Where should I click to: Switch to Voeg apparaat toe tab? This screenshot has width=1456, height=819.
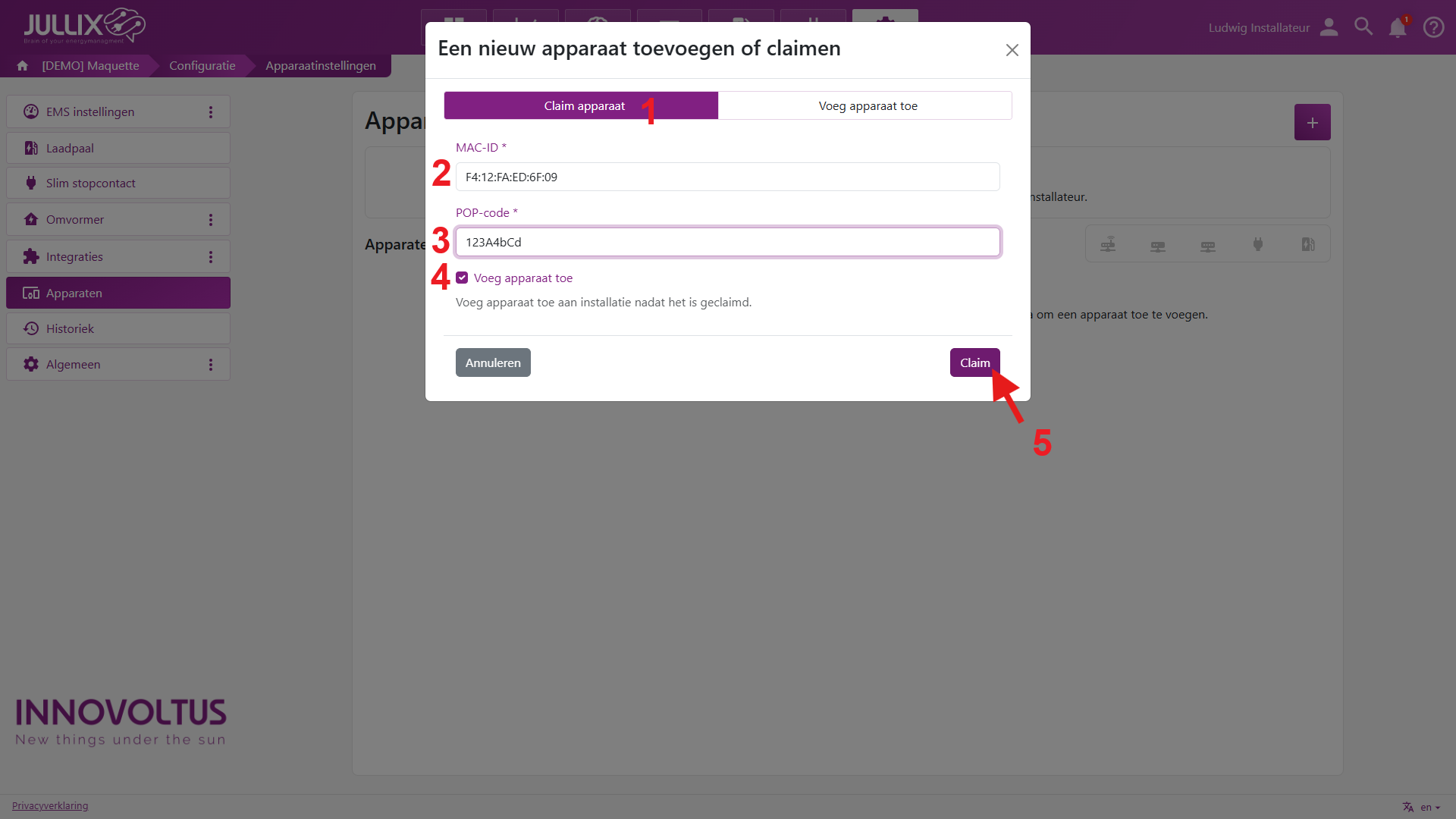(868, 106)
